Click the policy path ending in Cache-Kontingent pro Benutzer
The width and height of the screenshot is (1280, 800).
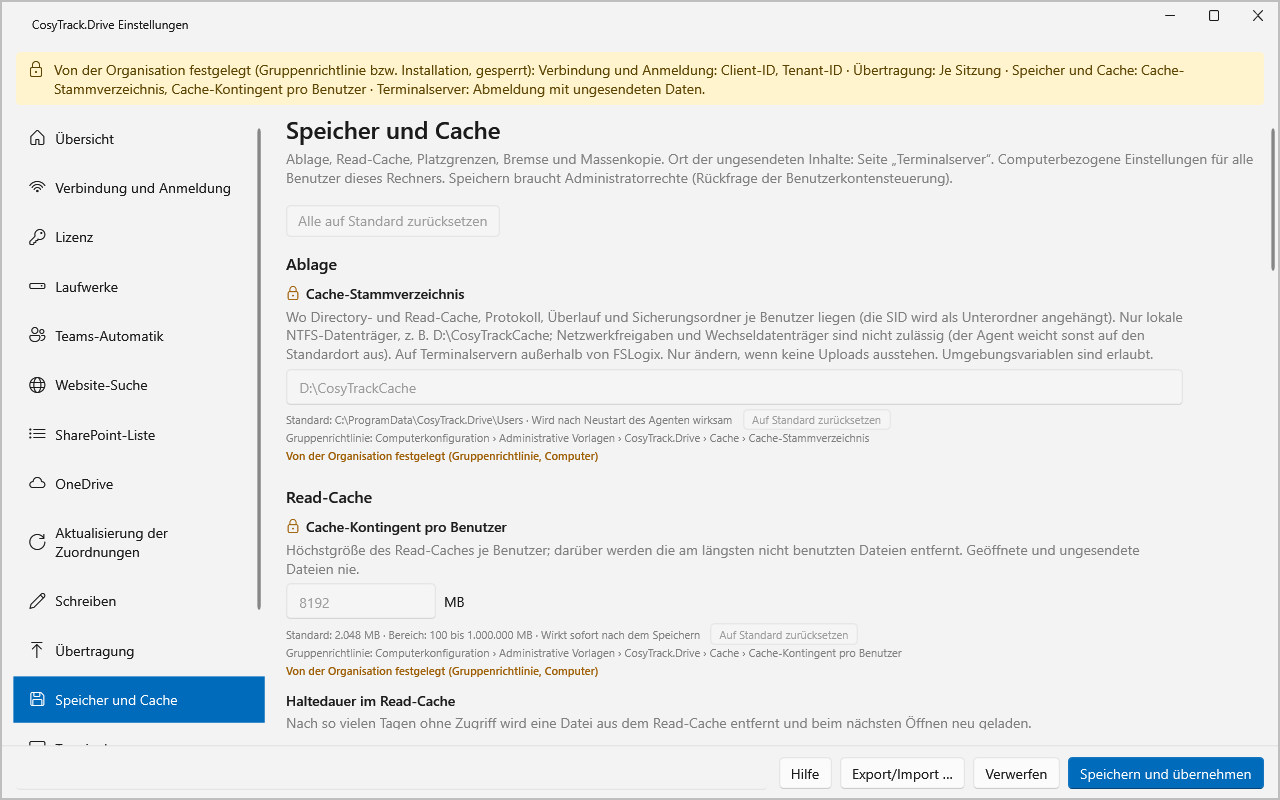pos(594,653)
